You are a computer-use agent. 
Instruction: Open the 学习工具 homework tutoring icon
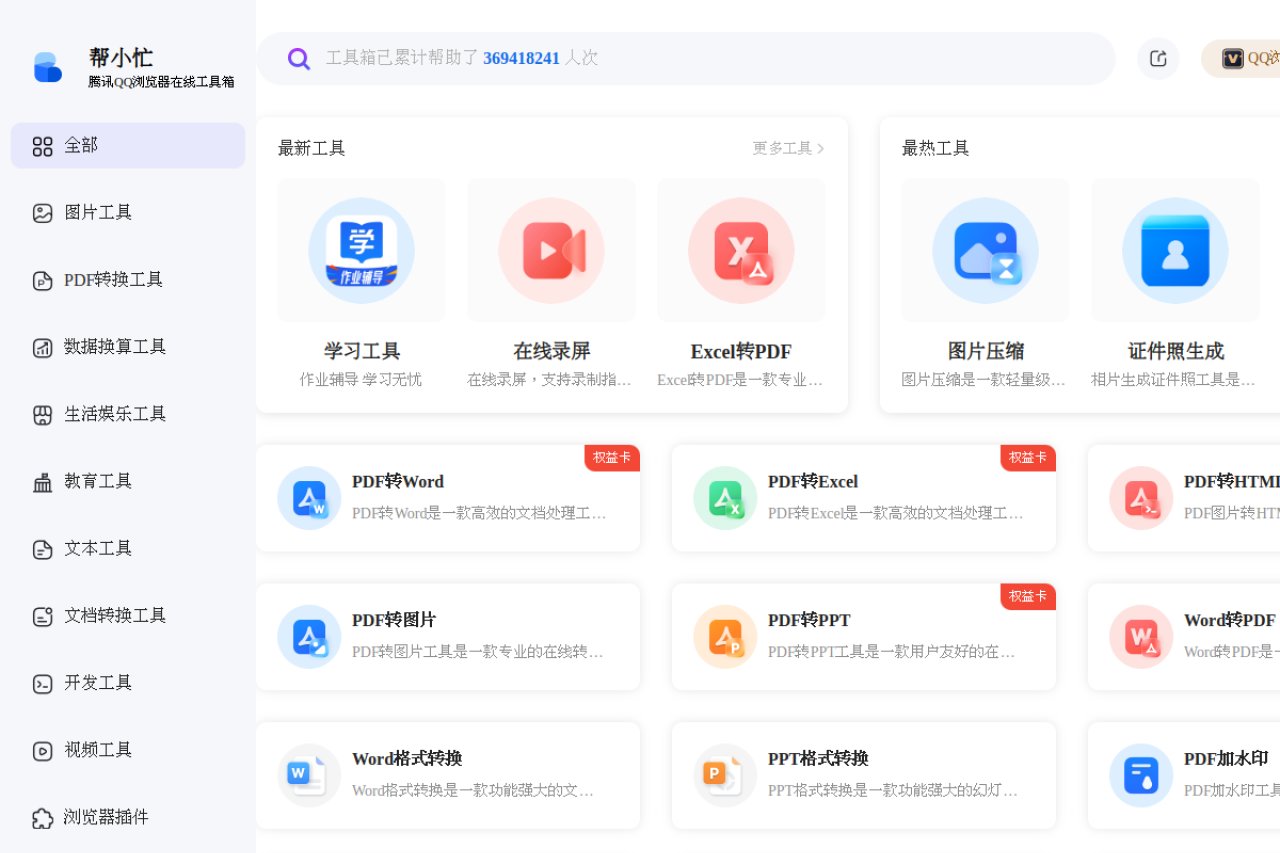(361, 250)
